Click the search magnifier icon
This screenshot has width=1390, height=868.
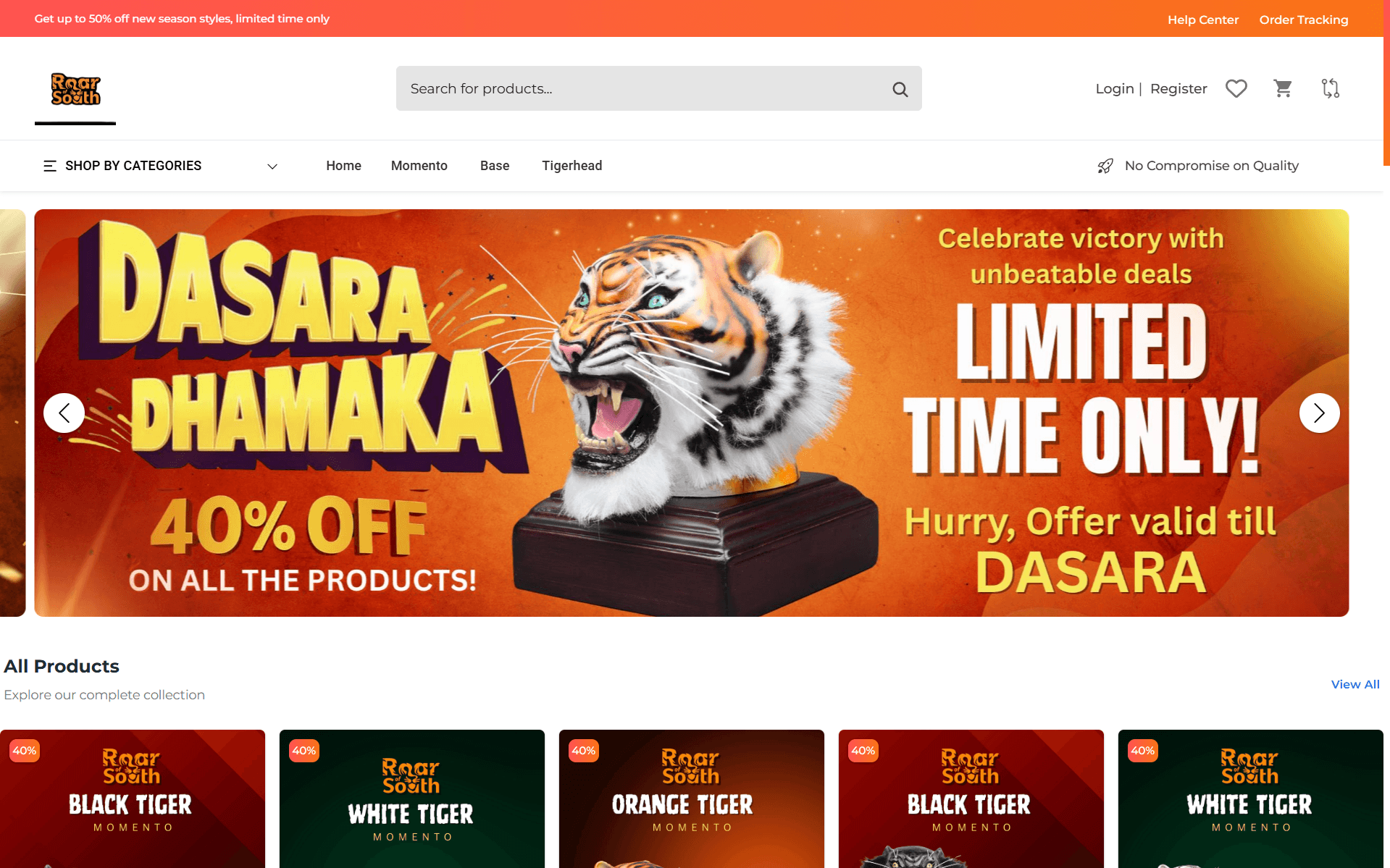(x=900, y=89)
